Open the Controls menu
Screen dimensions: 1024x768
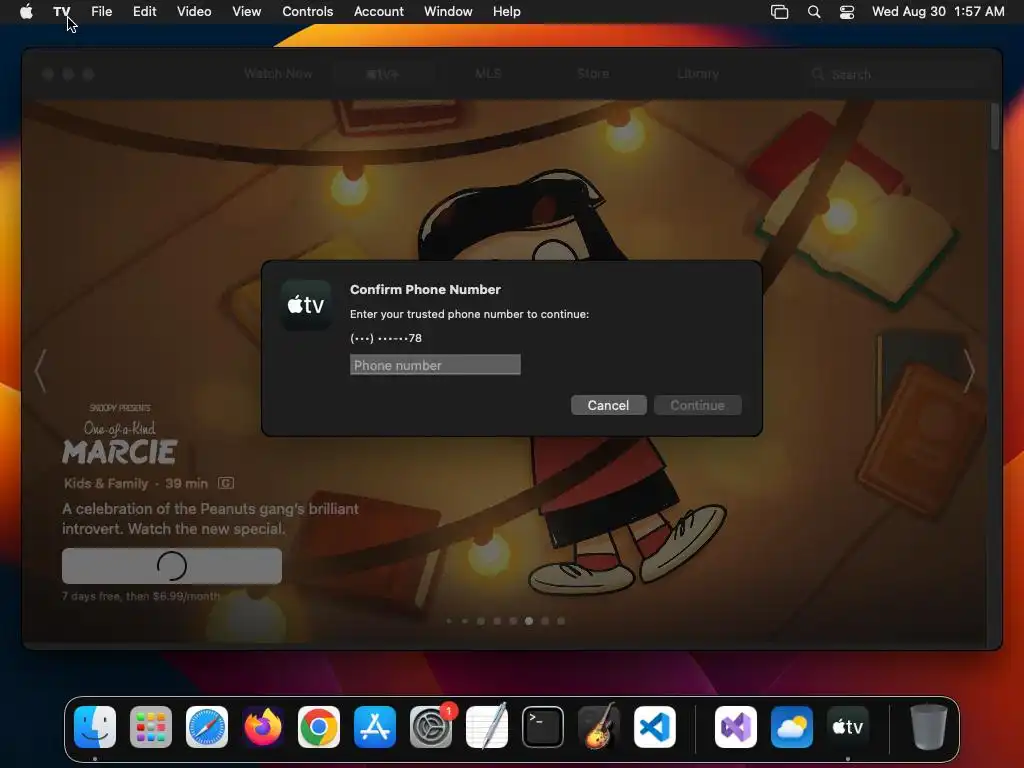click(x=308, y=11)
